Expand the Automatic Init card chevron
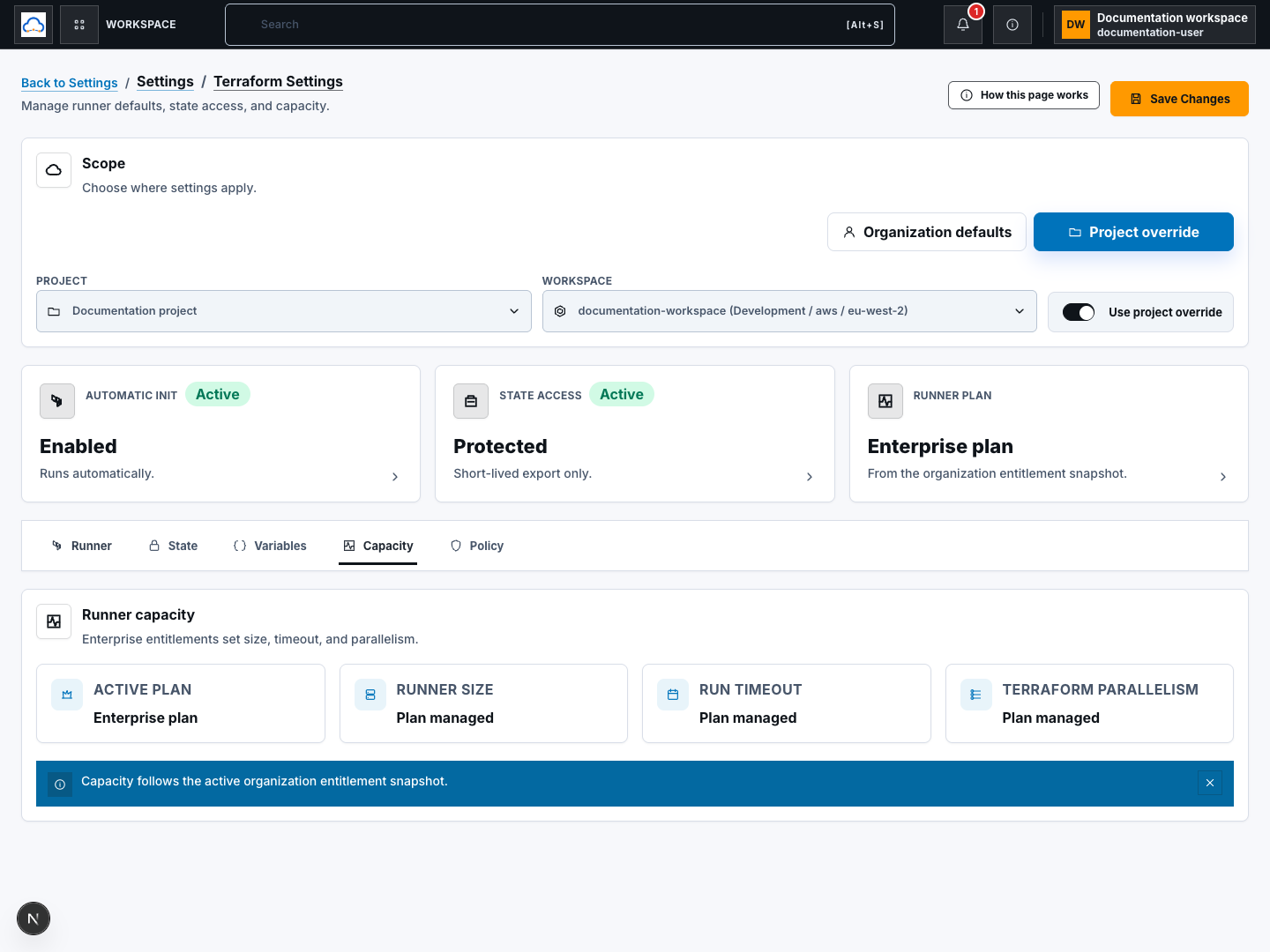 tap(395, 477)
